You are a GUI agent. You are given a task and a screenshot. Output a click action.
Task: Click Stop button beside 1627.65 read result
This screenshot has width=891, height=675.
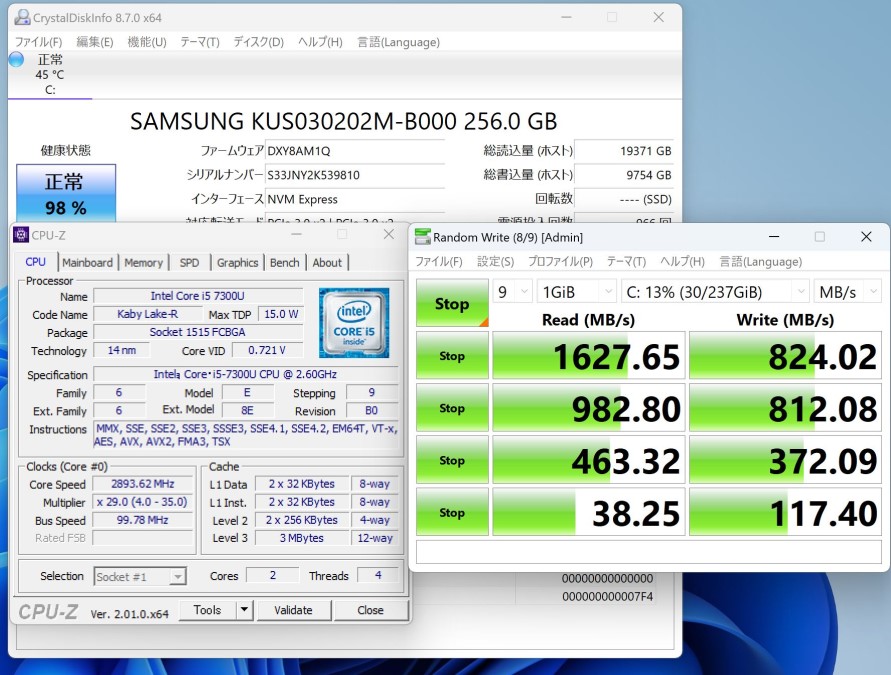tap(452, 356)
